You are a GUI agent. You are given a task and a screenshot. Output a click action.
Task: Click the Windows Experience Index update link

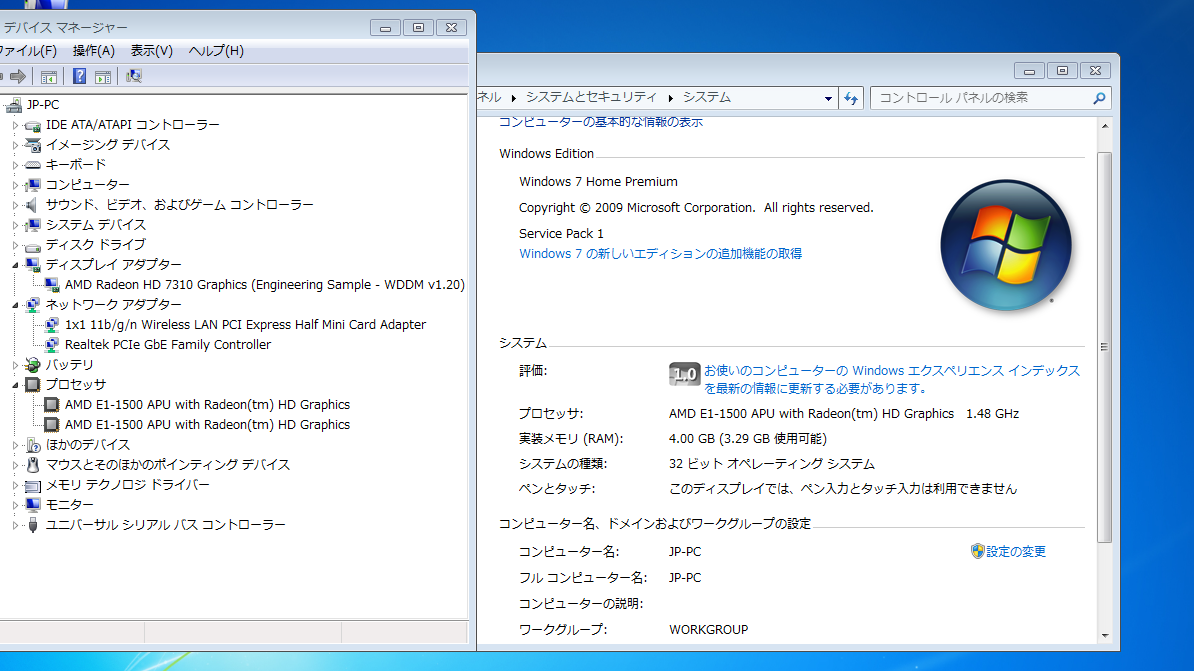[892, 379]
